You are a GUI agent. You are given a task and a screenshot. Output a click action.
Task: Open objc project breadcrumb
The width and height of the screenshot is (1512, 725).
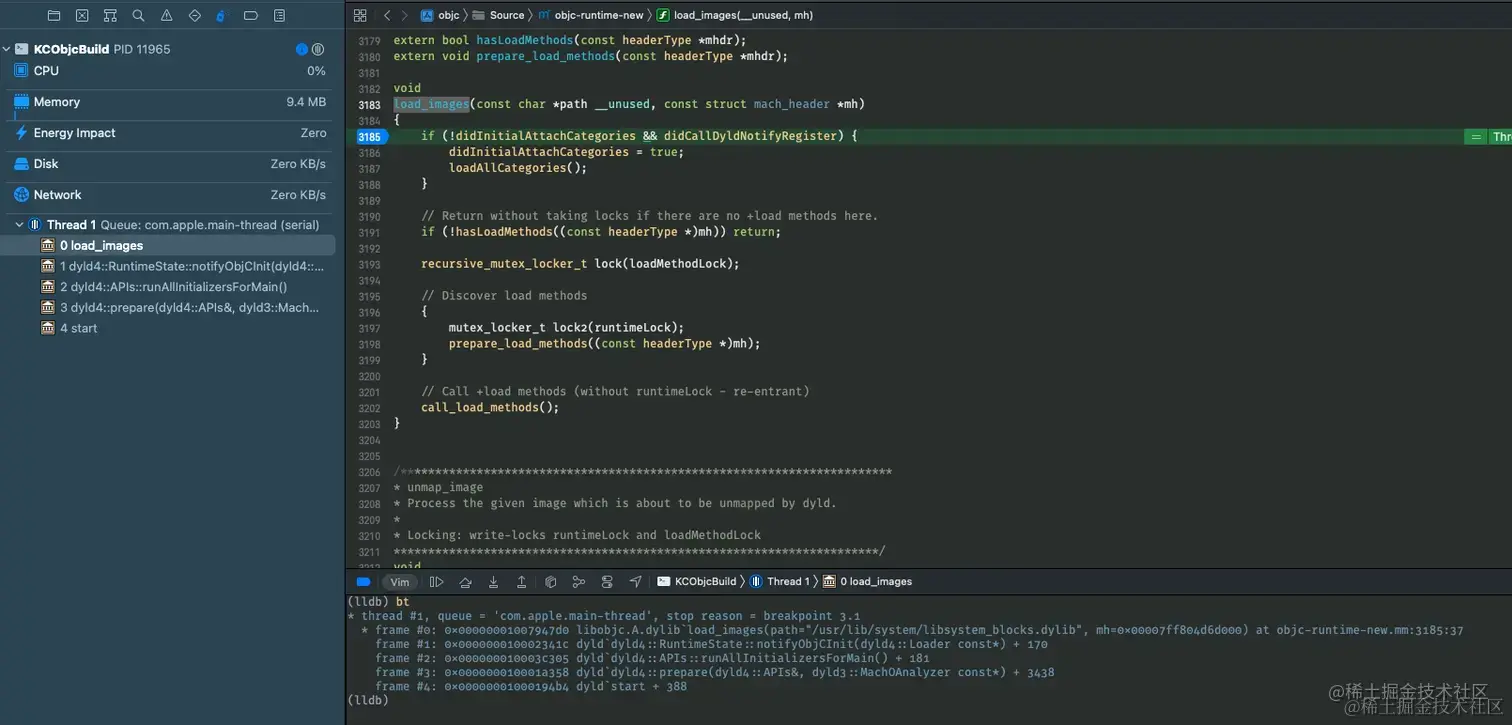pyautogui.click(x=440, y=16)
